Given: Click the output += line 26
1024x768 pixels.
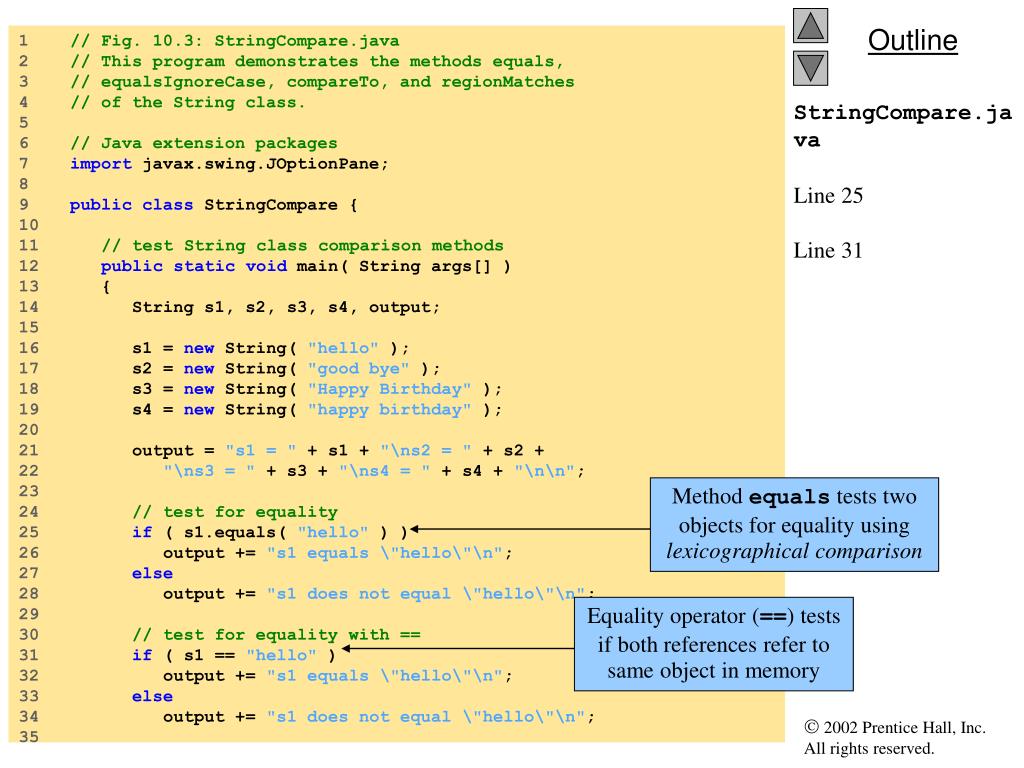Looking at the screenshot, I should click(x=338, y=553).
